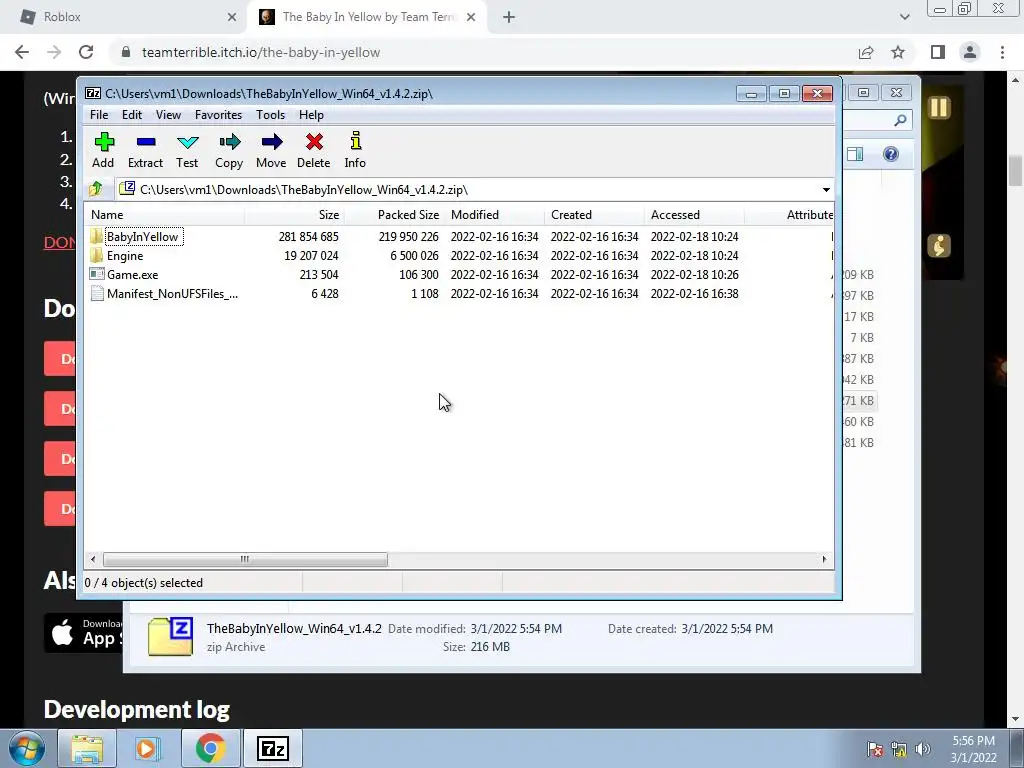Toggle the Explorer preview pane icon
The height and width of the screenshot is (768, 1024).
[855, 154]
